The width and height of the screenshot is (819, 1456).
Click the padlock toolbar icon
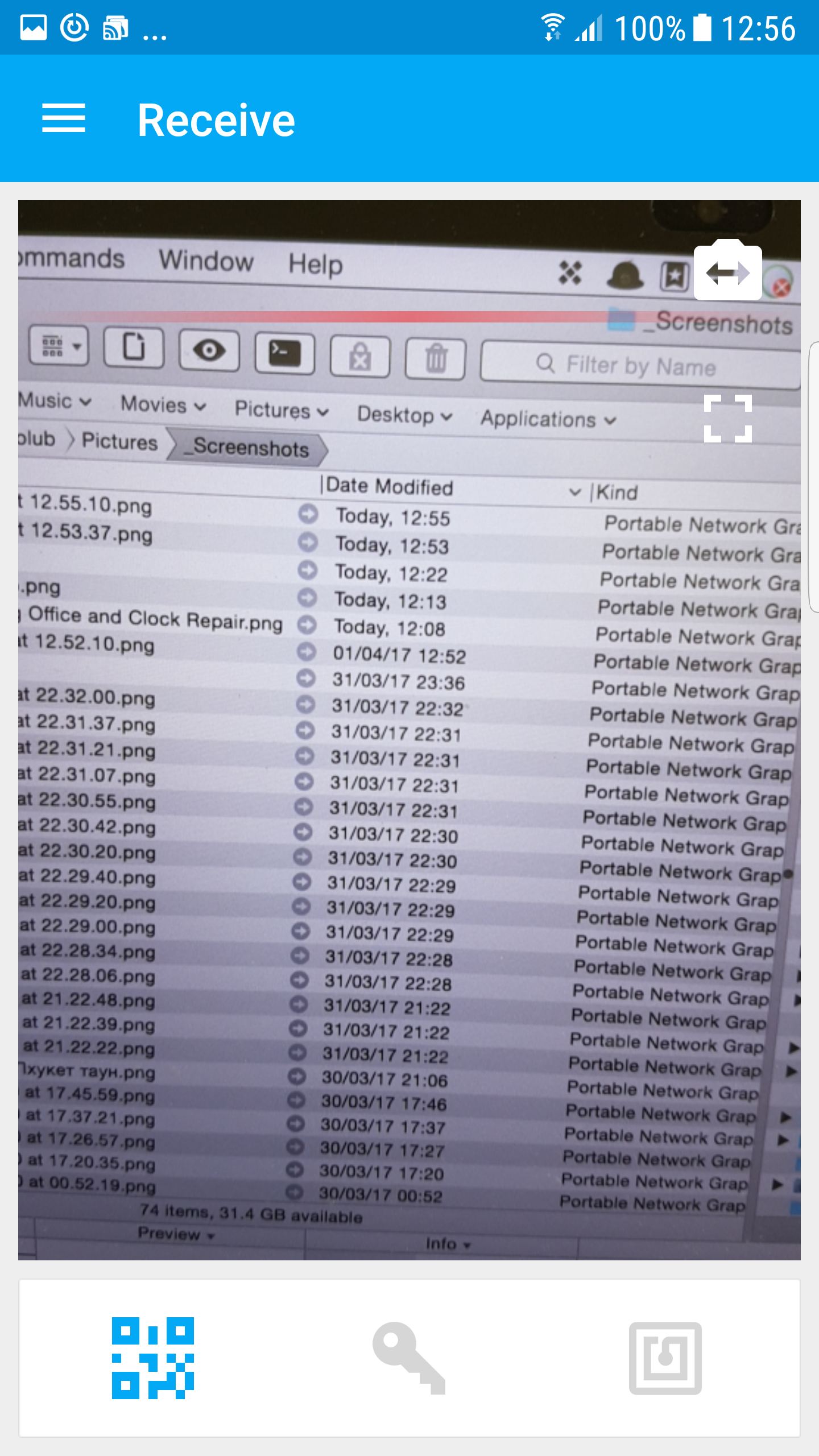(360, 357)
